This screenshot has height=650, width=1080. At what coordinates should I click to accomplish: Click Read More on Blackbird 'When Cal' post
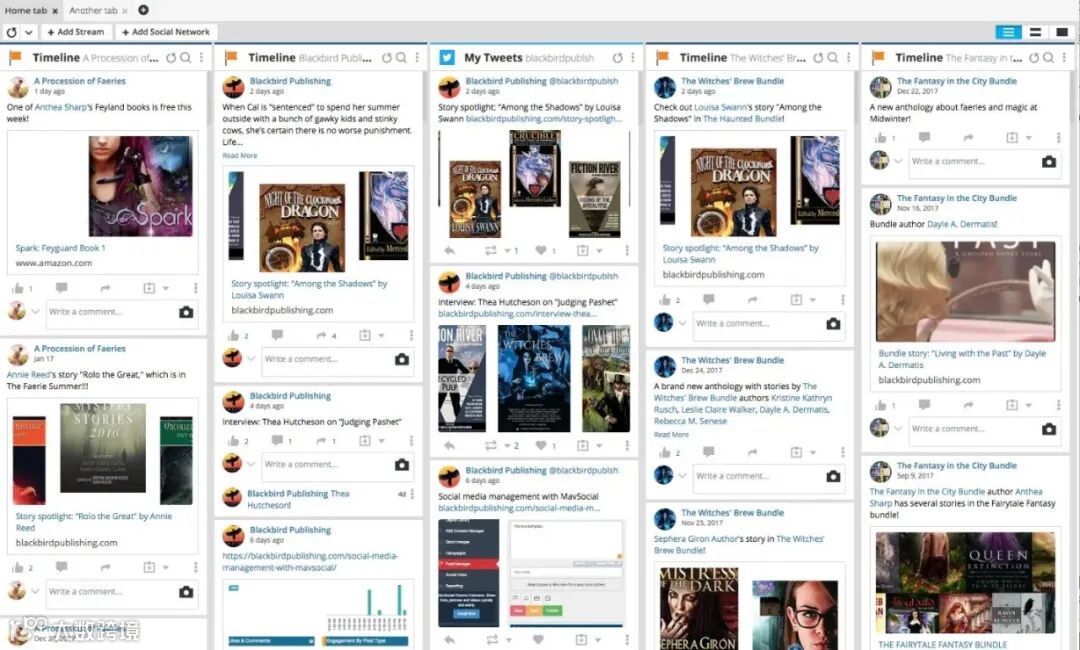point(240,156)
